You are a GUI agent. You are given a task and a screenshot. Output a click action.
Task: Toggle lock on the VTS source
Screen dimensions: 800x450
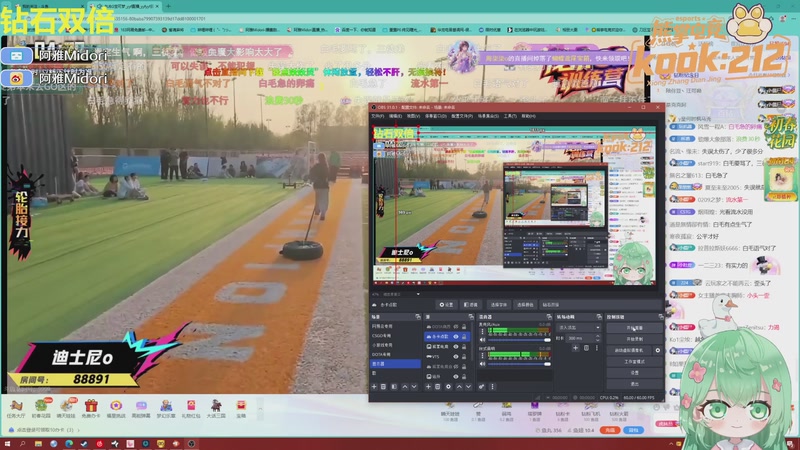(x=464, y=357)
